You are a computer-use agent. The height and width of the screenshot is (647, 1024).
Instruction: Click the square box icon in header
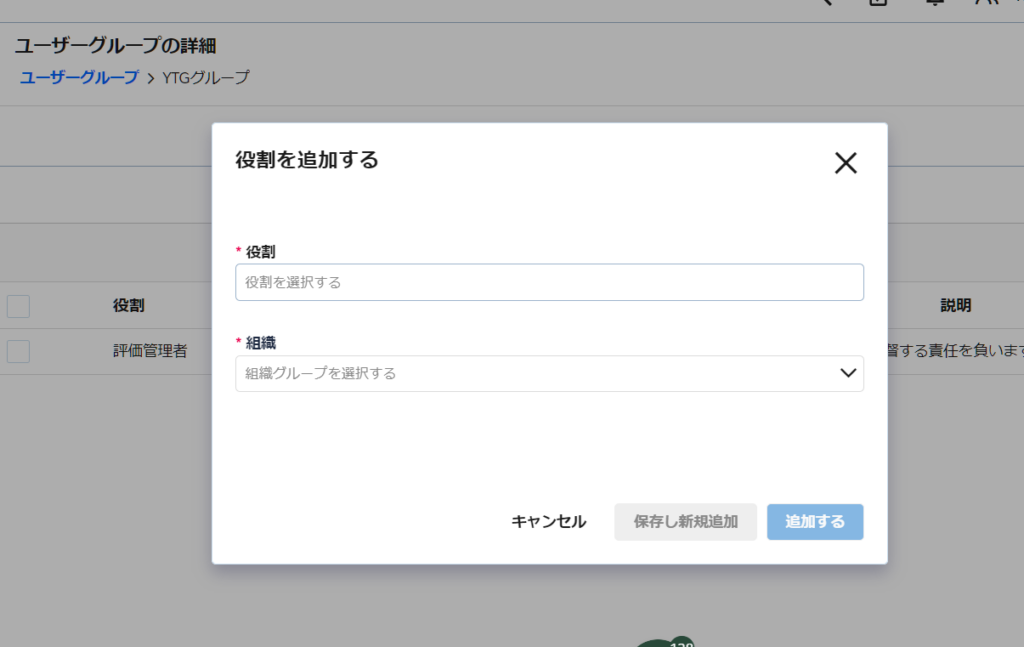879,3
